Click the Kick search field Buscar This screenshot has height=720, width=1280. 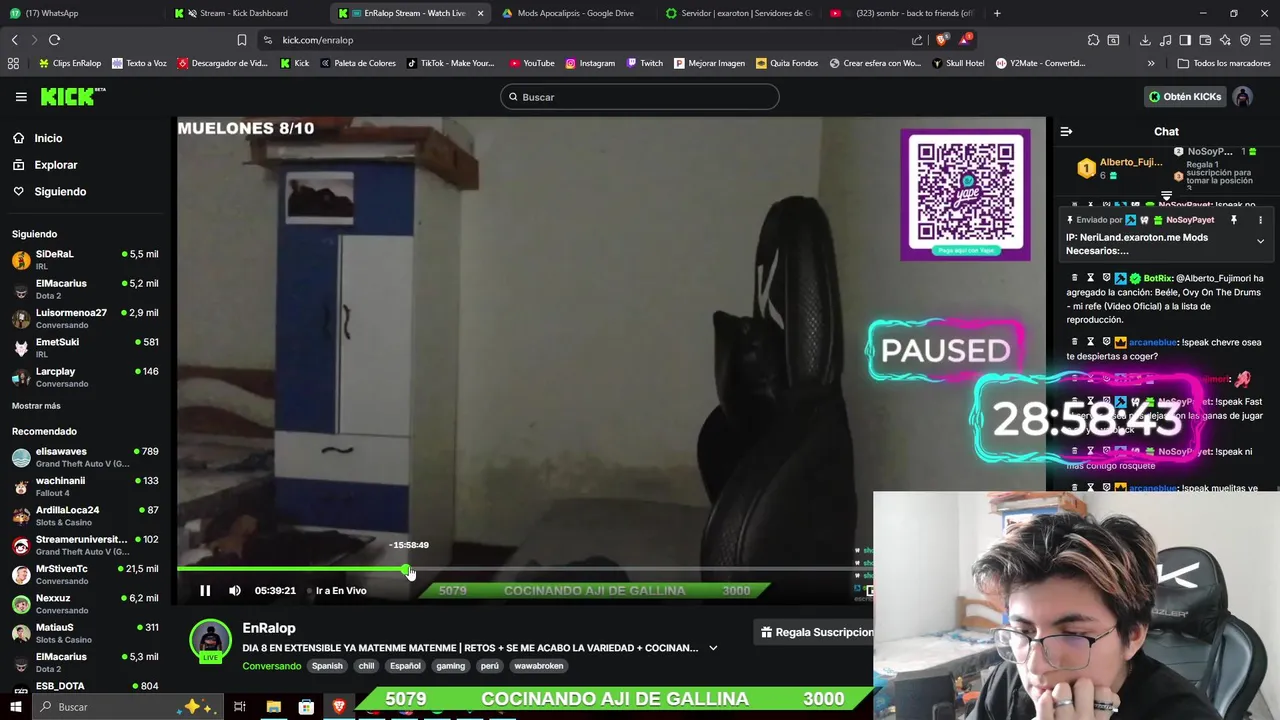tap(640, 97)
